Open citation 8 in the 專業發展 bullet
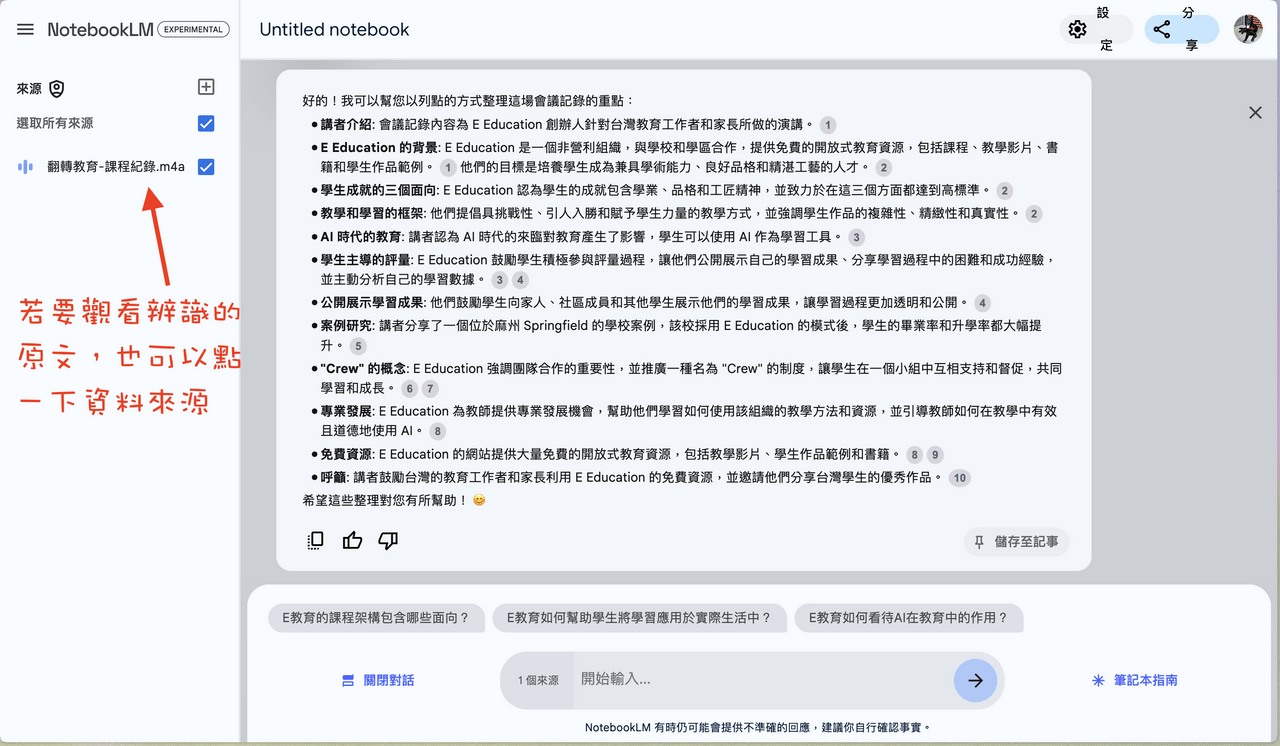The height and width of the screenshot is (746, 1280). pos(438,432)
